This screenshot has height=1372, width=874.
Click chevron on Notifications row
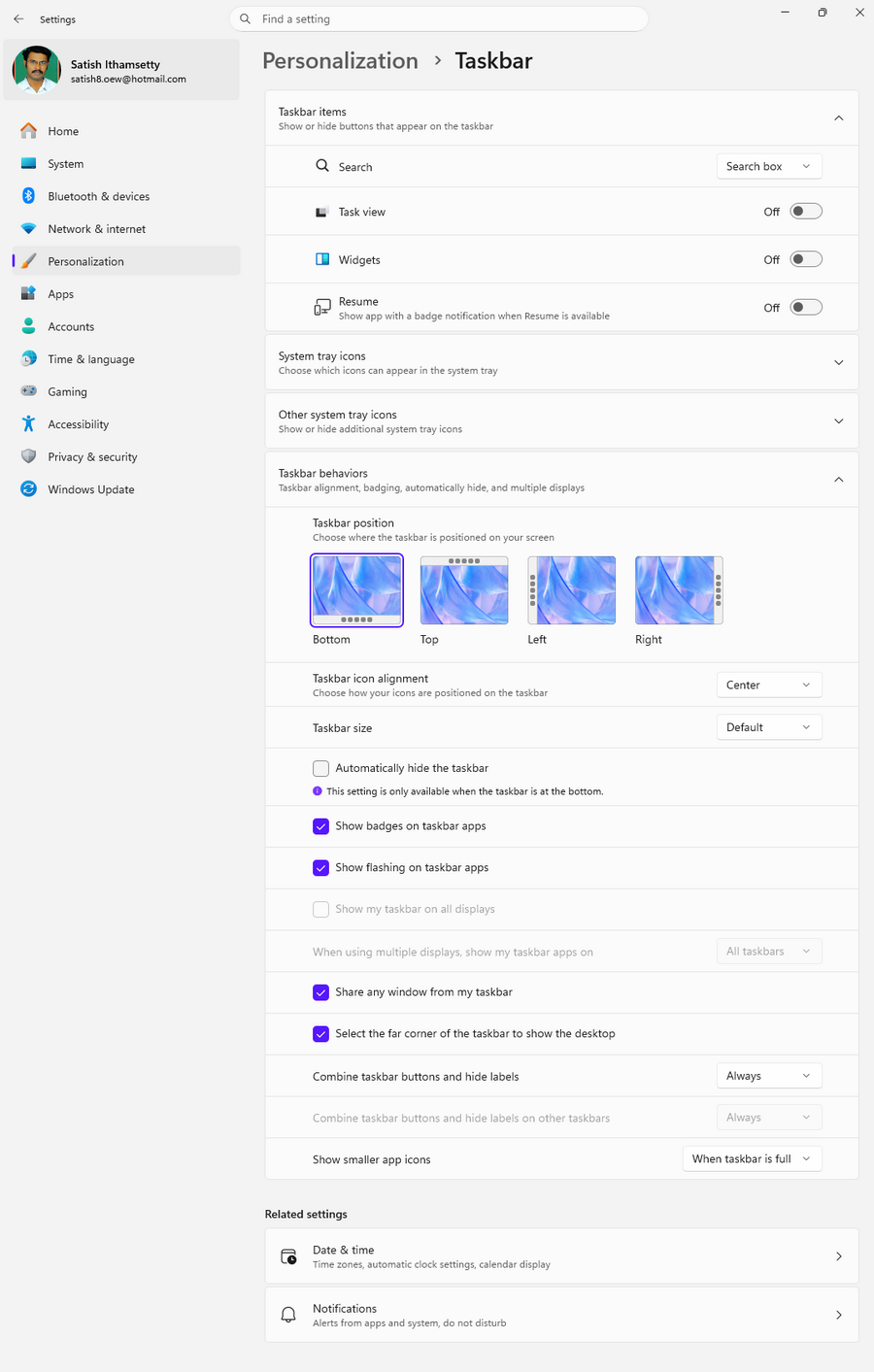(839, 1315)
